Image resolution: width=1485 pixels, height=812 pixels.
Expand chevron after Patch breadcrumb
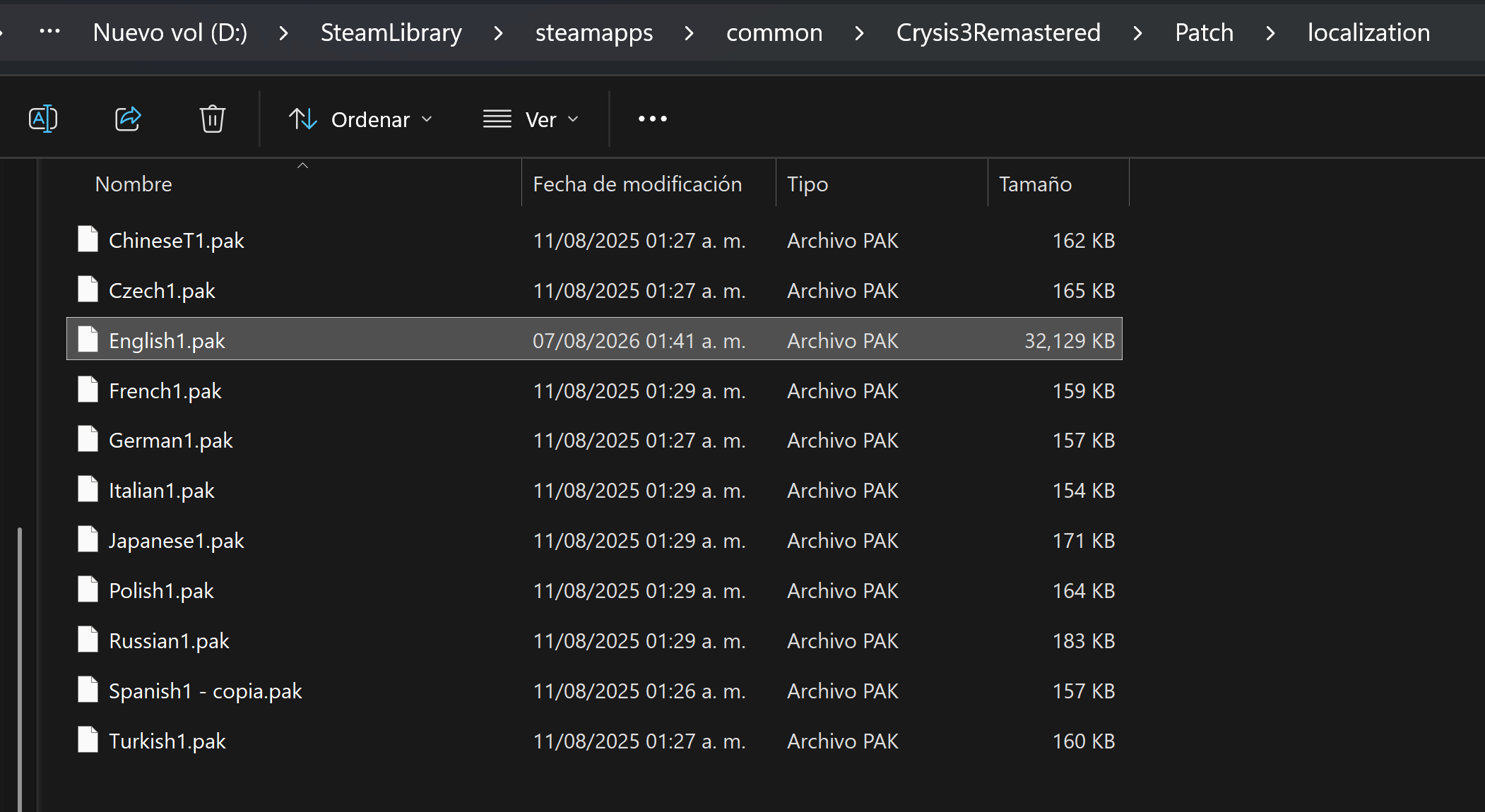1271,33
